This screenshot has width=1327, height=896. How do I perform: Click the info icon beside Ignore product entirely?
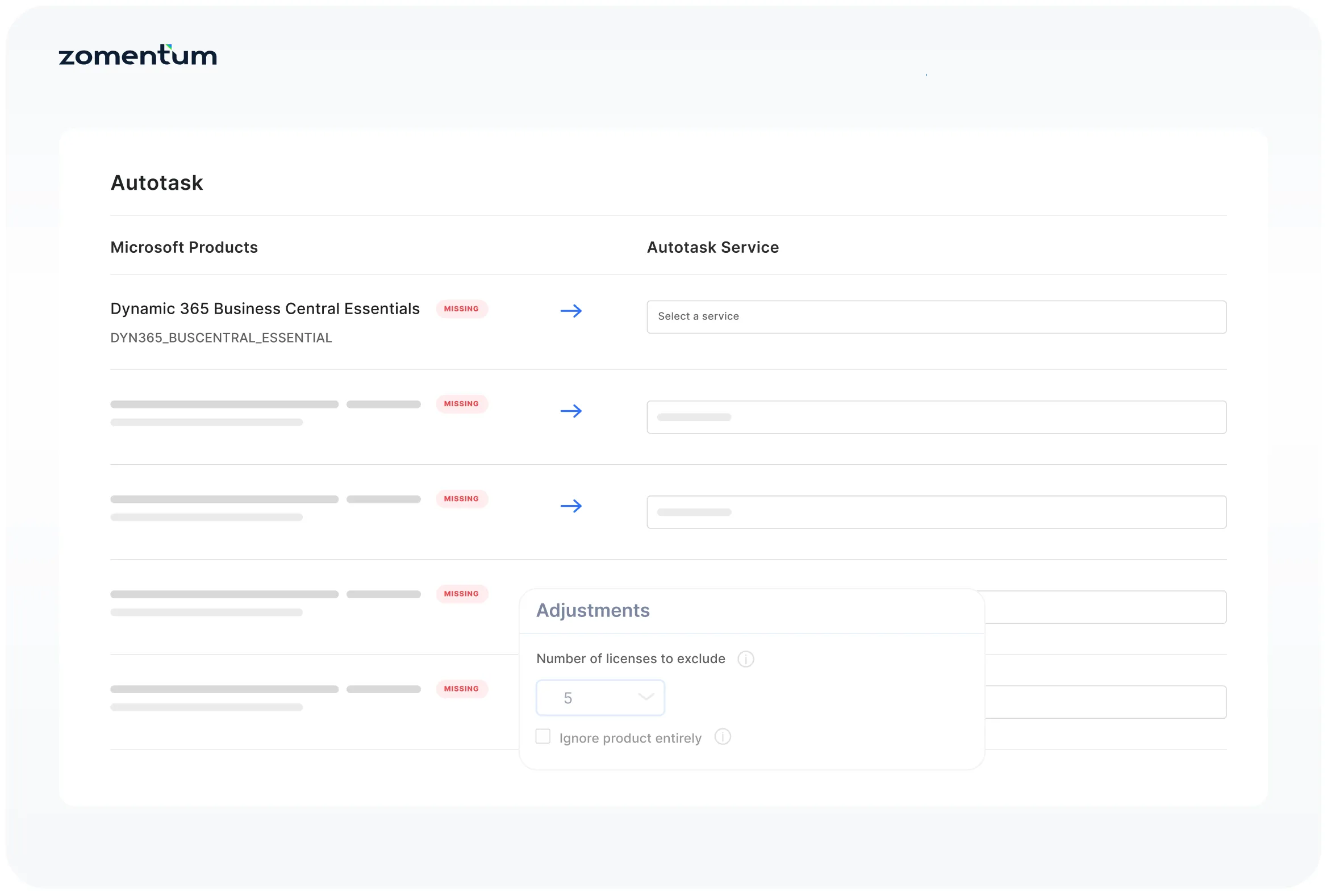click(x=723, y=737)
